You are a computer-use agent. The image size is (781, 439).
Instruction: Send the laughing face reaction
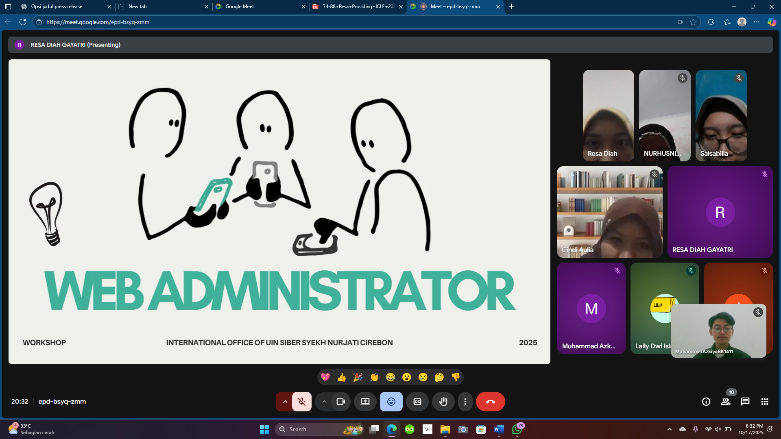[390, 377]
